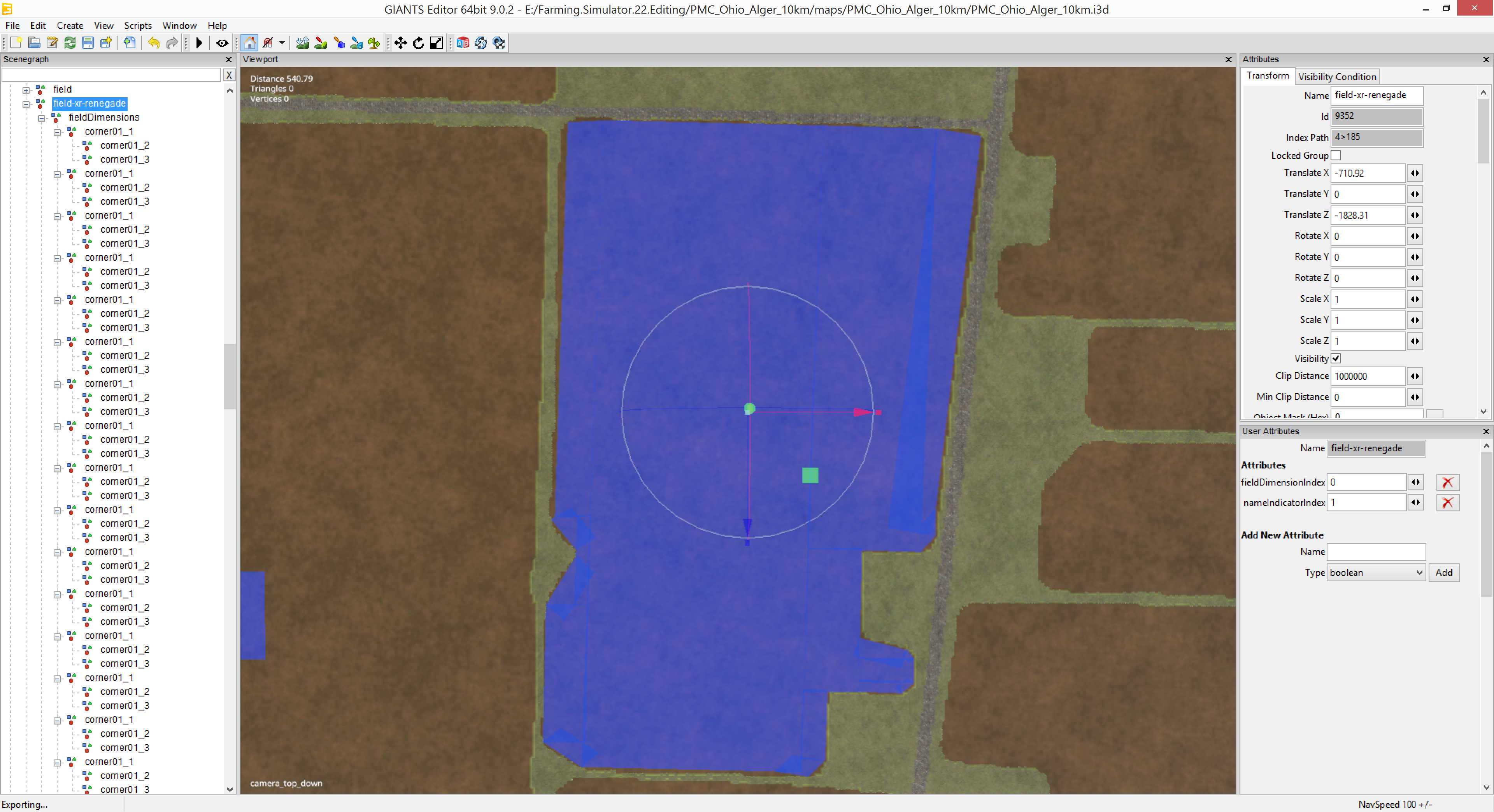The width and height of the screenshot is (1494, 812).
Task: Activate the Move translate tool icon
Action: [401, 43]
